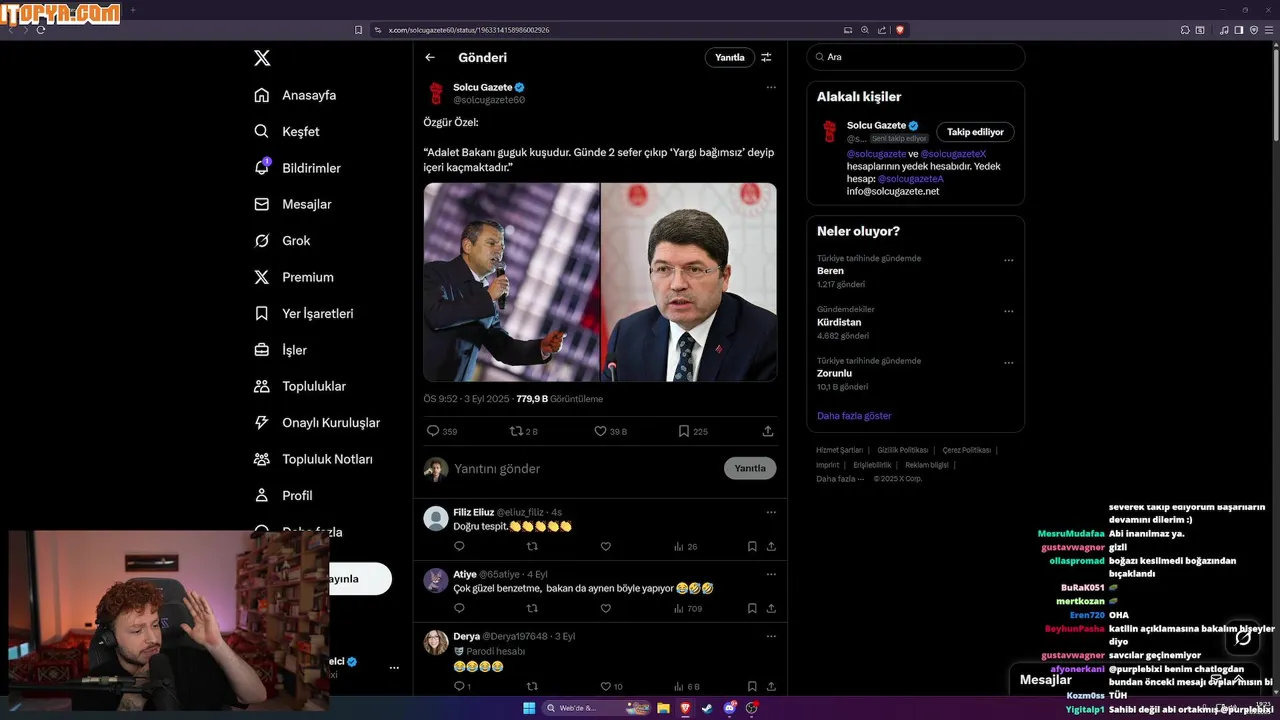
Task: Open @solcugazeteA mention link
Action: [911, 179]
